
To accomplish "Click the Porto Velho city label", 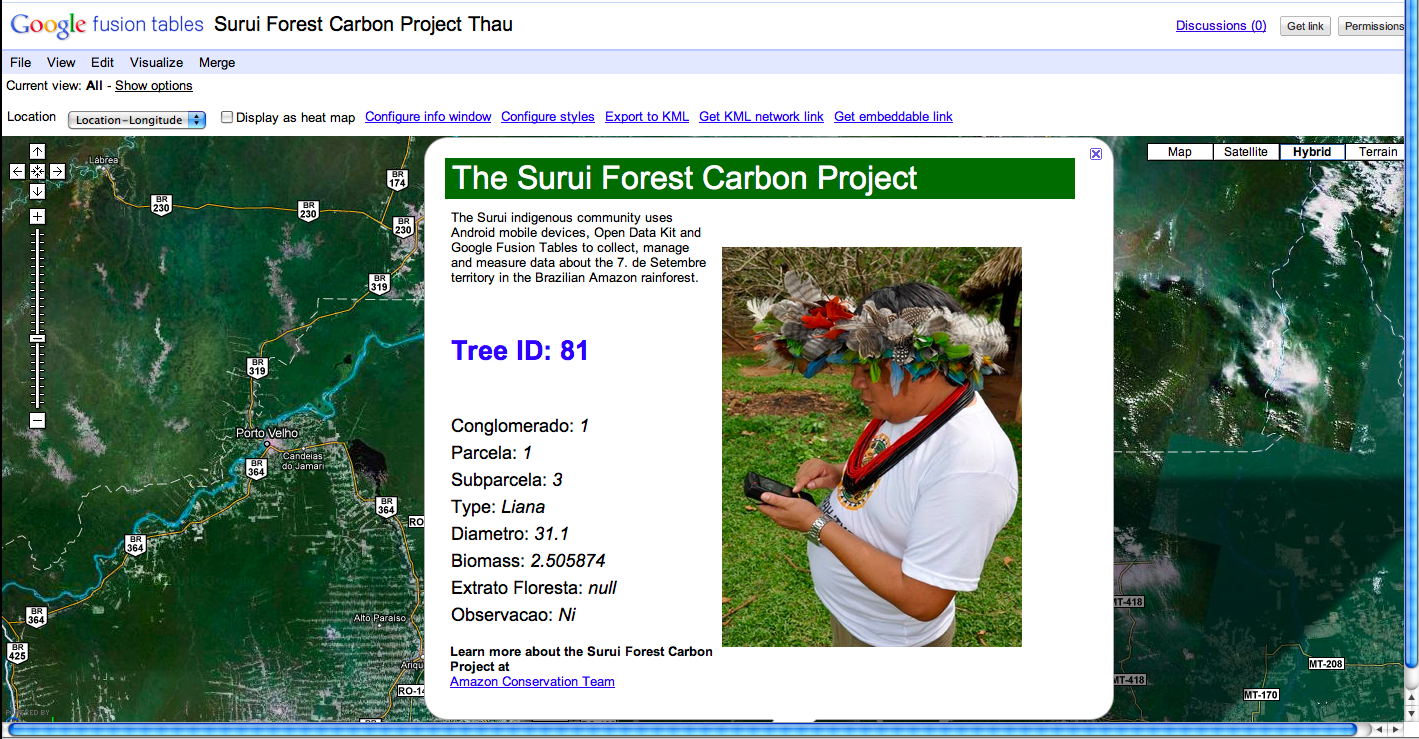I will pyautogui.click(x=267, y=433).
